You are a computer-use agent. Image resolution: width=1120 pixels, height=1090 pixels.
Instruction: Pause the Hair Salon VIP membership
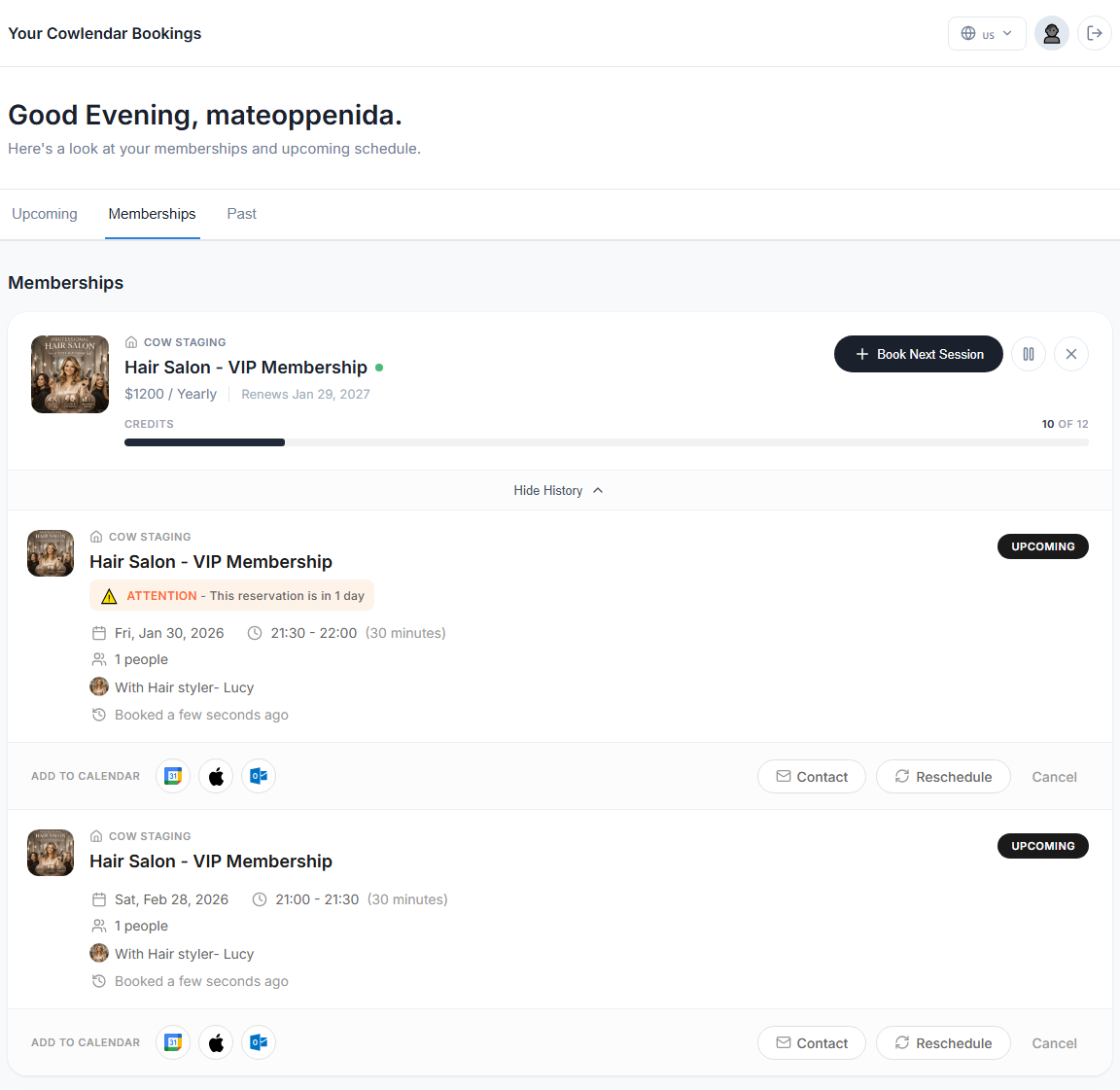pyautogui.click(x=1029, y=354)
